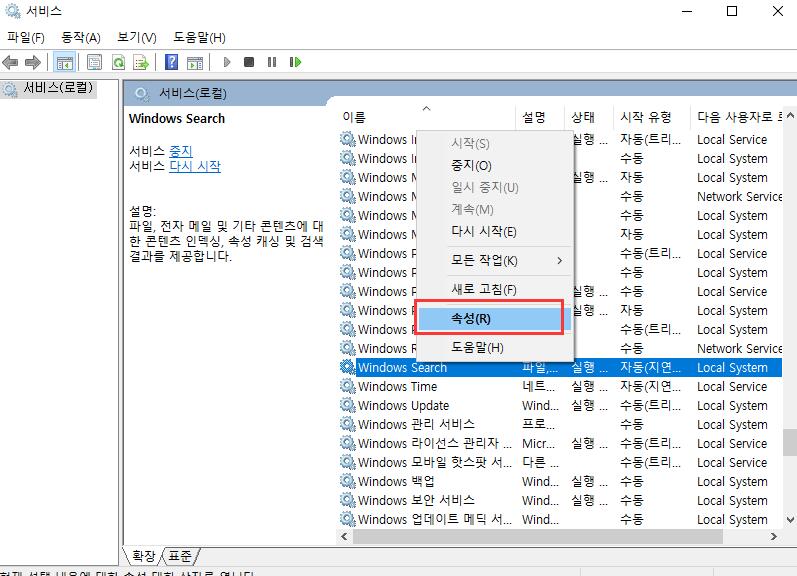797x576 pixels.
Task: Sort by the 다음 사용자로 column header
Action: click(x=737, y=117)
